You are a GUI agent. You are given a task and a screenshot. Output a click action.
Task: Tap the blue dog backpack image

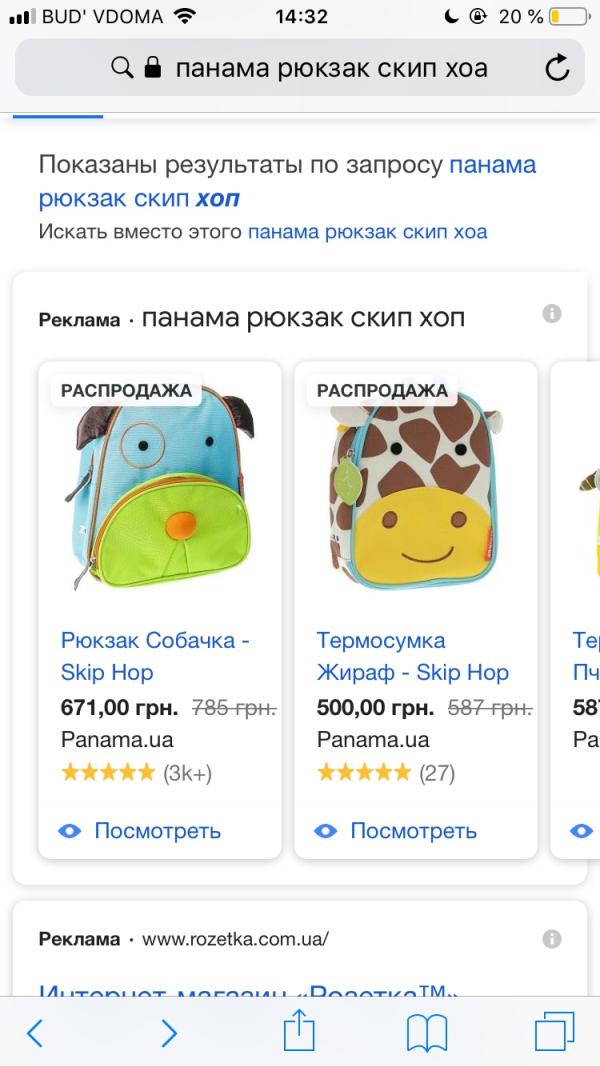[160, 490]
